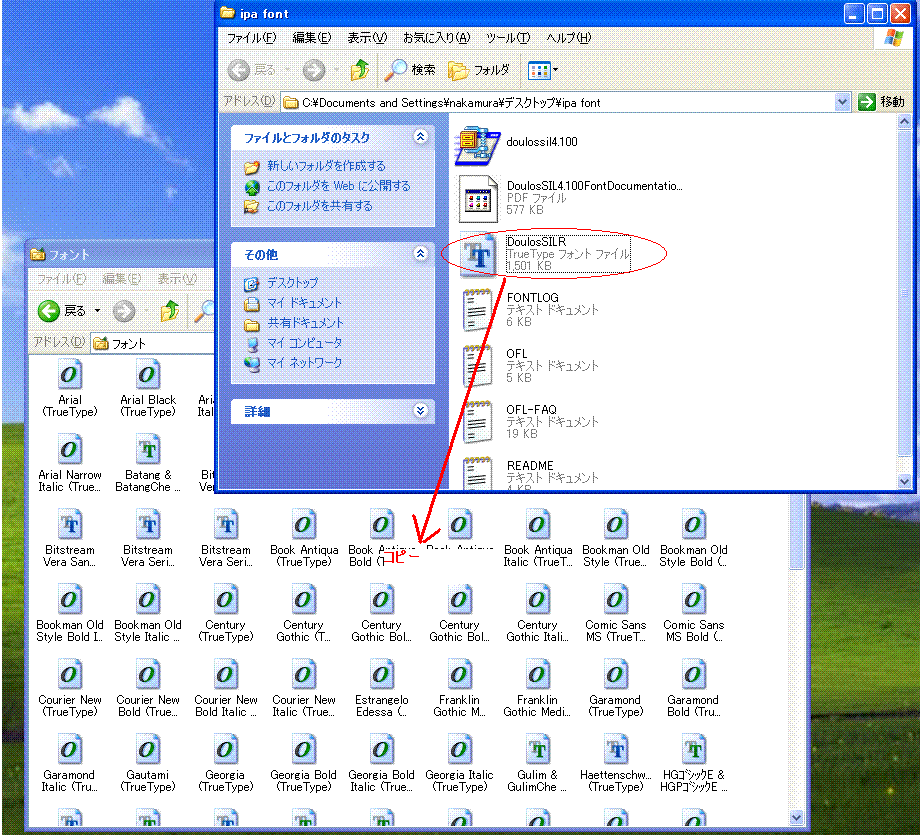Select the doulossil4.100 zip archive icon
Viewport: 922px width, 836px height.
pos(477,144)
